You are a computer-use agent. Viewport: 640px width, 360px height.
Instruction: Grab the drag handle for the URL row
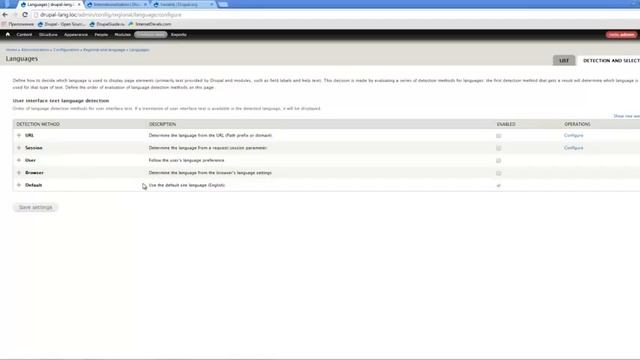click(19, 135)
